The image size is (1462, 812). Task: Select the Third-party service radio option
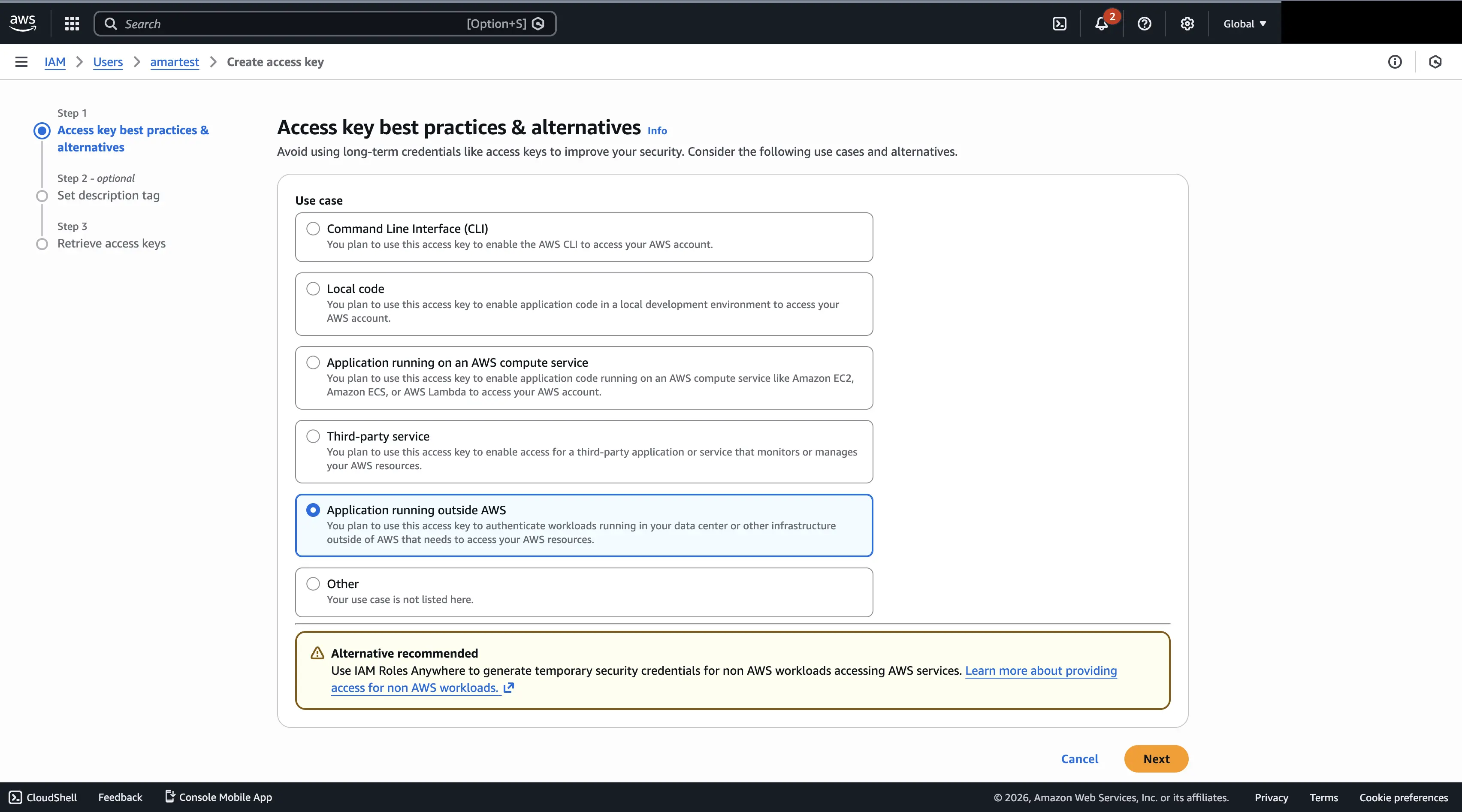[x=313, y=436]
